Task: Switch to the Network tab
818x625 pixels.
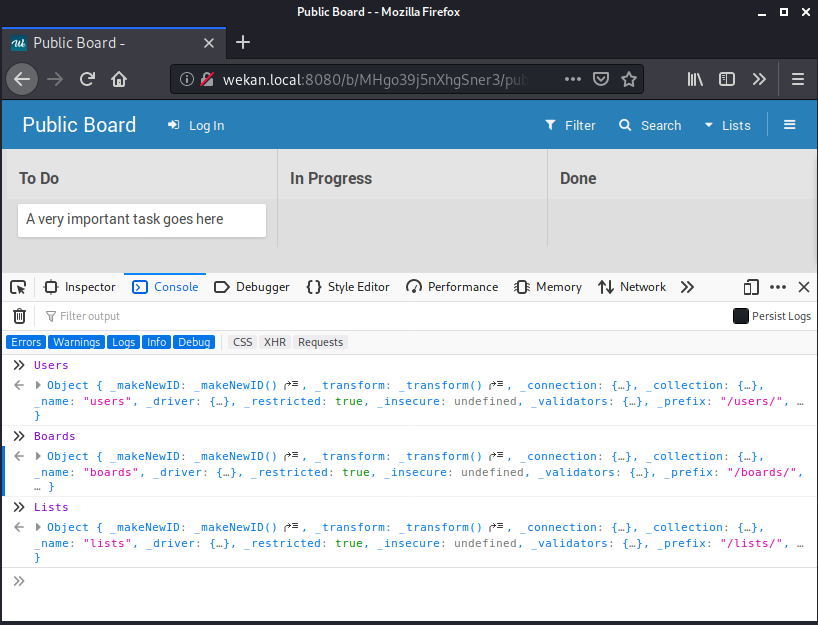Action: pyautogui.click(x=632, y=287)
